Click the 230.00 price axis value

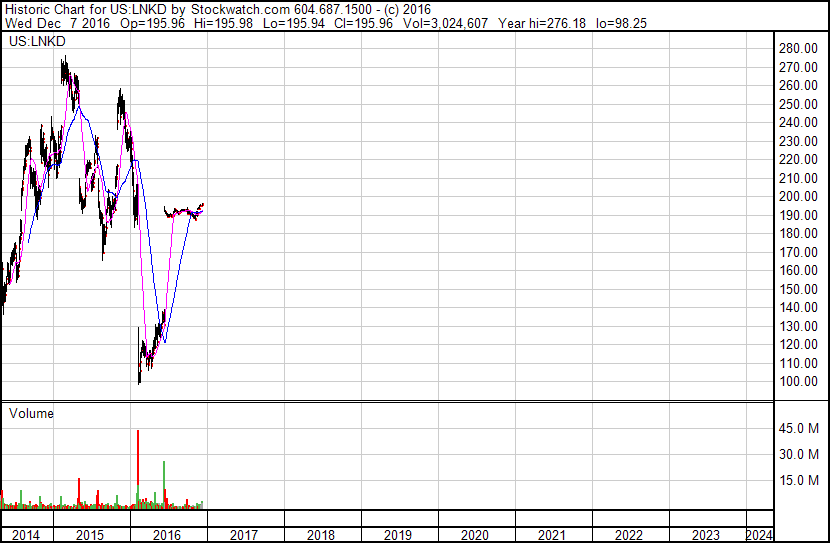click(798, 141)
